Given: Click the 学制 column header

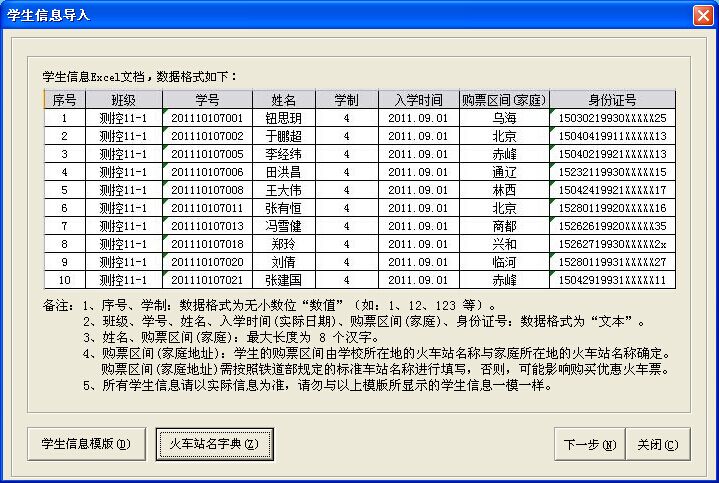Looking at the screenshot, I should (x=346, y=100).
